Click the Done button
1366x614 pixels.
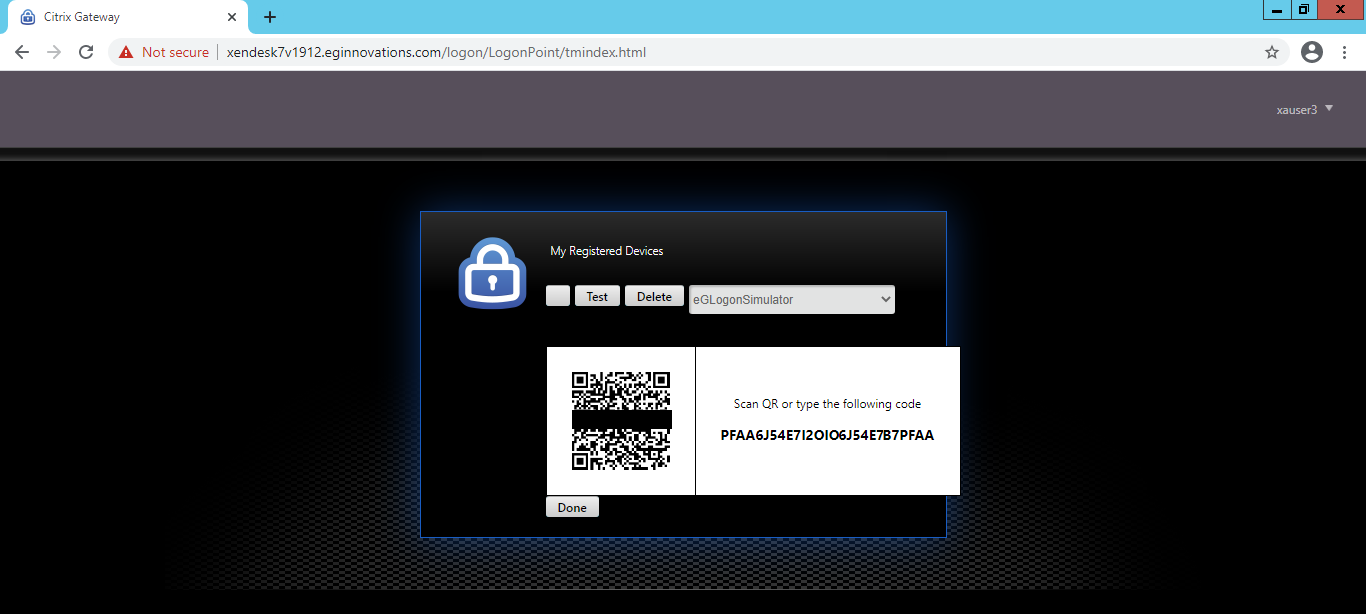click(572, 507)
